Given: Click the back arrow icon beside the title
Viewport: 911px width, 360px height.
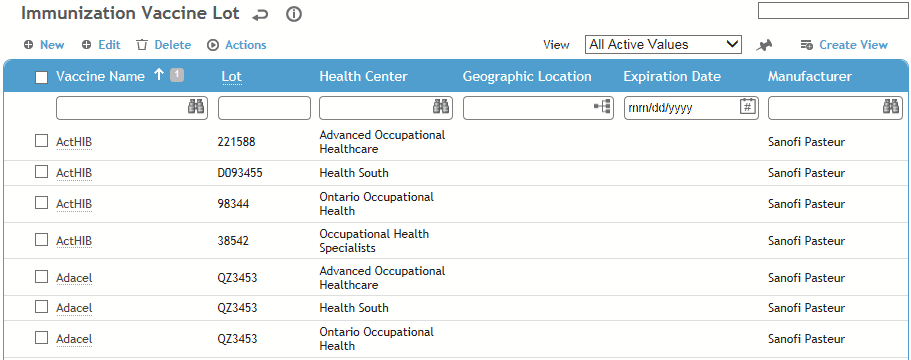Looking at the screenshot, I should (260, 16).
